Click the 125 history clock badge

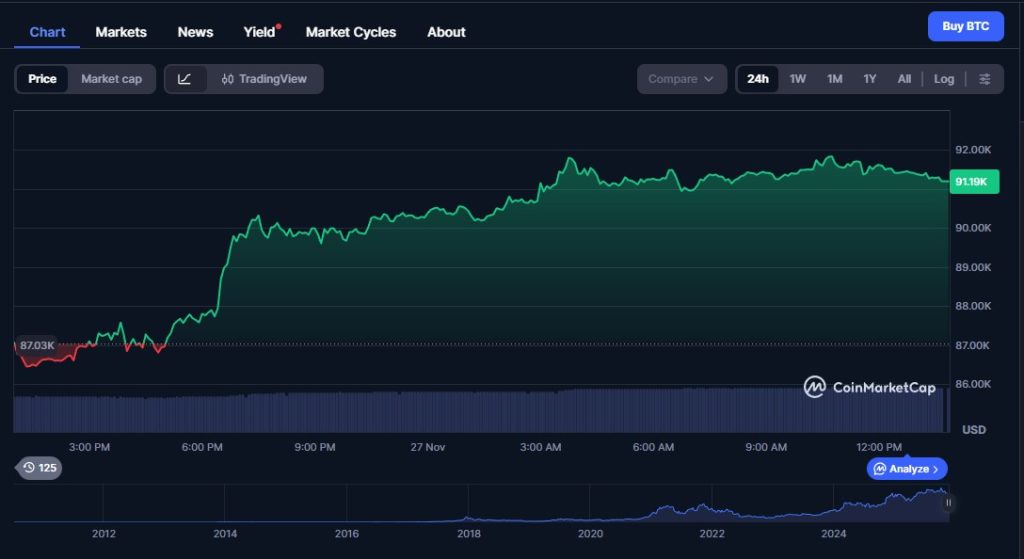pos(40,467)
